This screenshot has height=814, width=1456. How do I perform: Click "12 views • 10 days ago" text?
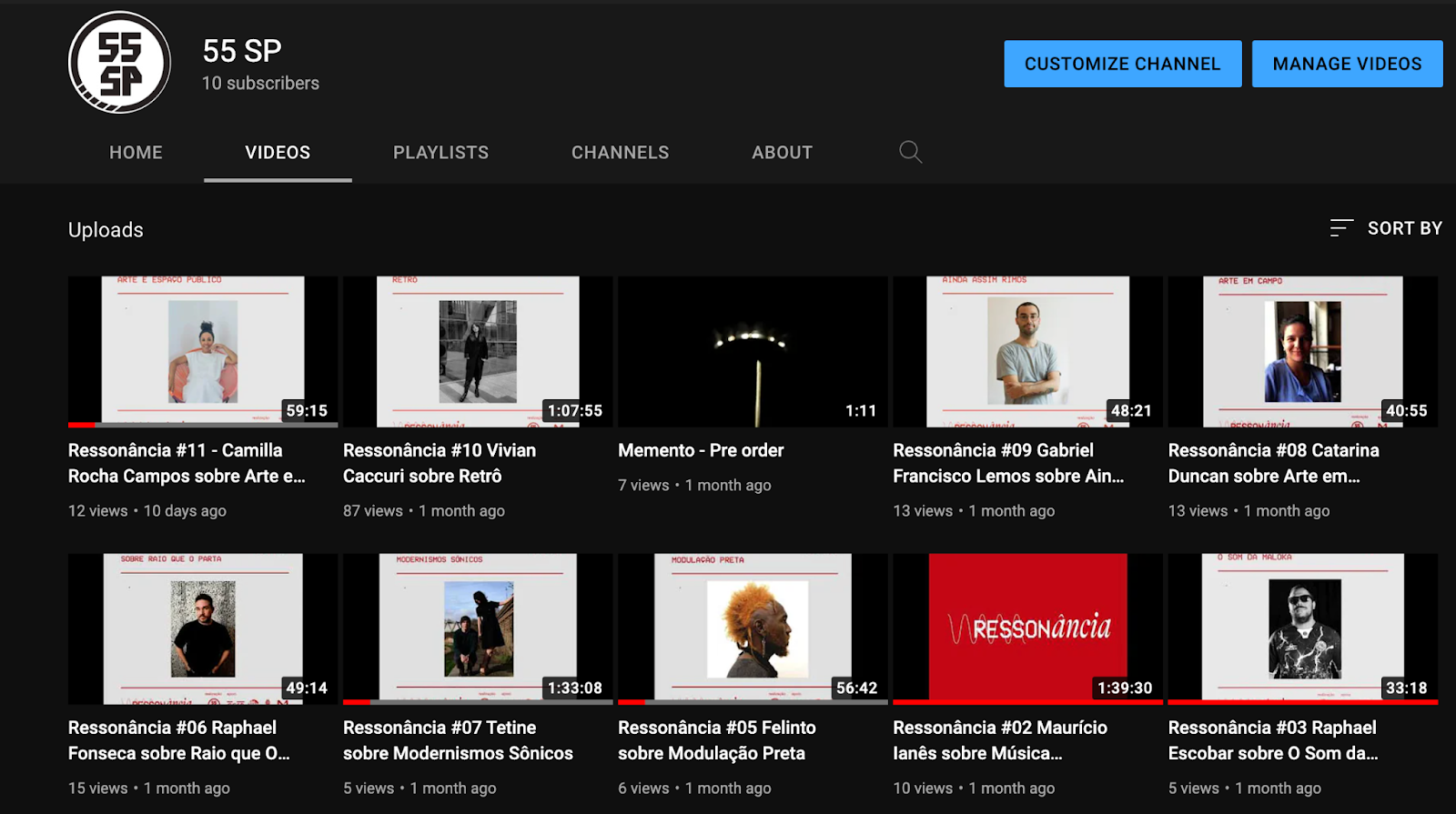click(147, 511)
